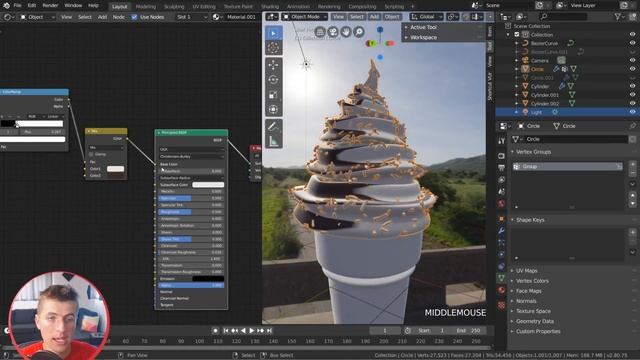Open the File menu
The width and height of the screenshot is (640, 360).
tap(18, 6)
